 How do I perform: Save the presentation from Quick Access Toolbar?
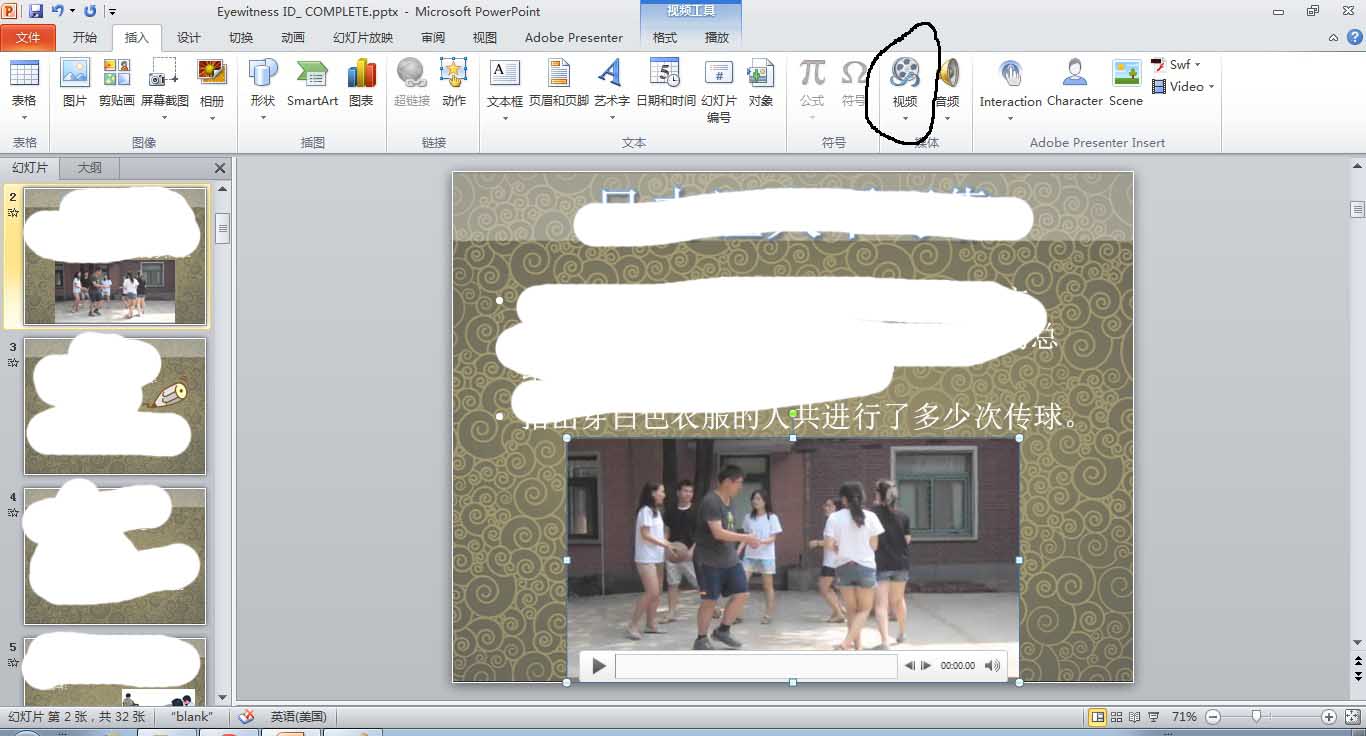pos(36,11)
